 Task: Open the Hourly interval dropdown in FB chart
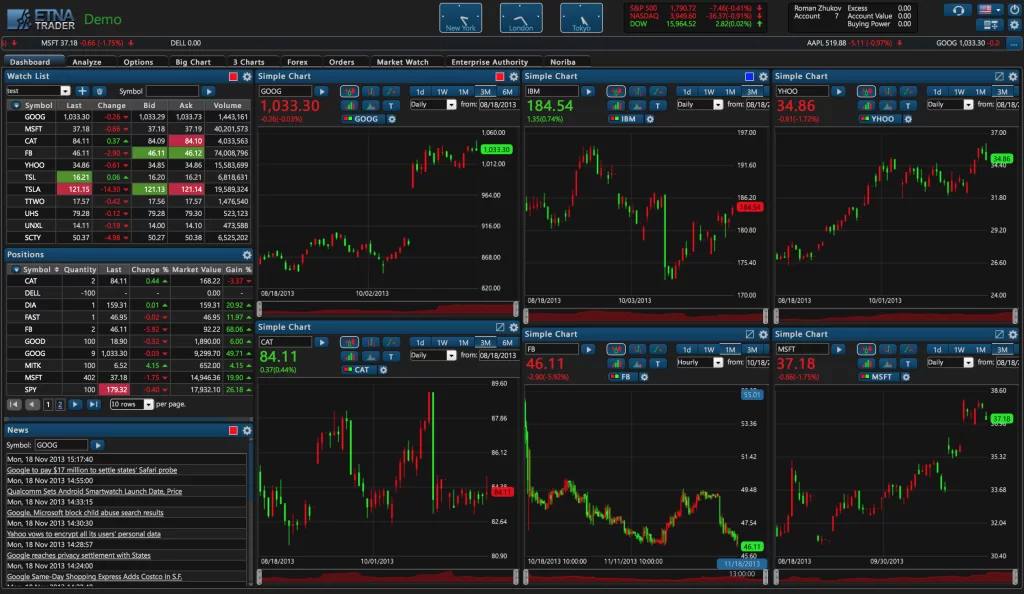[x=699, y=362]
